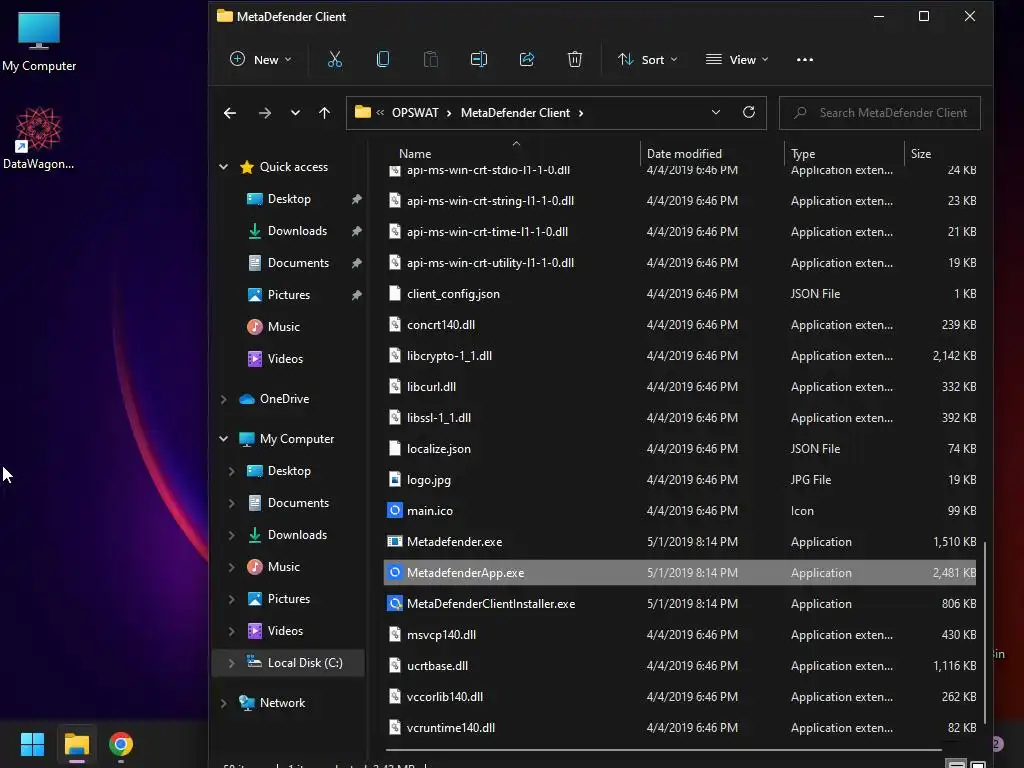Refresh the MetaDefender Client folder
Viewport: 1024px width, 768px height.
(x=749, y=112)
